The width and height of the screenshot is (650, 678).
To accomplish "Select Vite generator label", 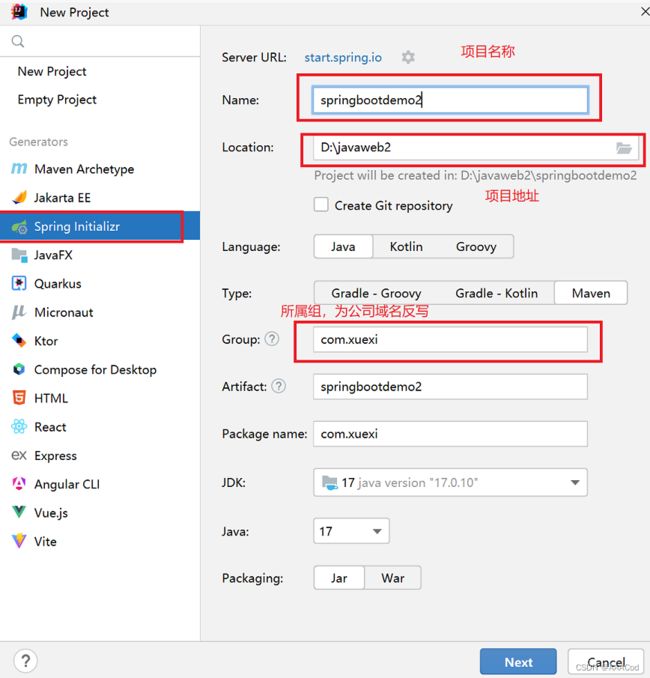I will tap(45, 541).
